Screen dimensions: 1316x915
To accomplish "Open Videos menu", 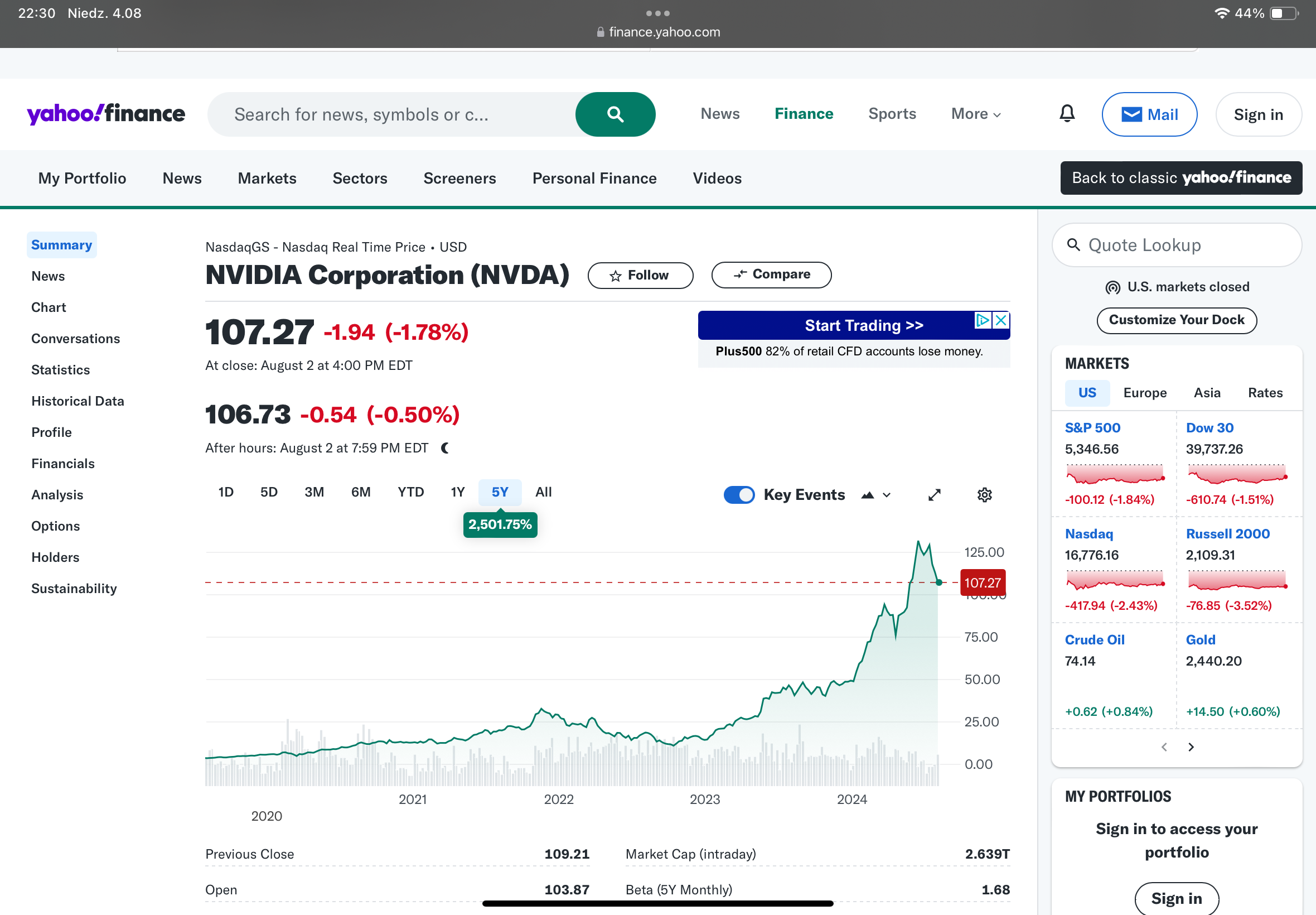I will [x=717, y=179].
